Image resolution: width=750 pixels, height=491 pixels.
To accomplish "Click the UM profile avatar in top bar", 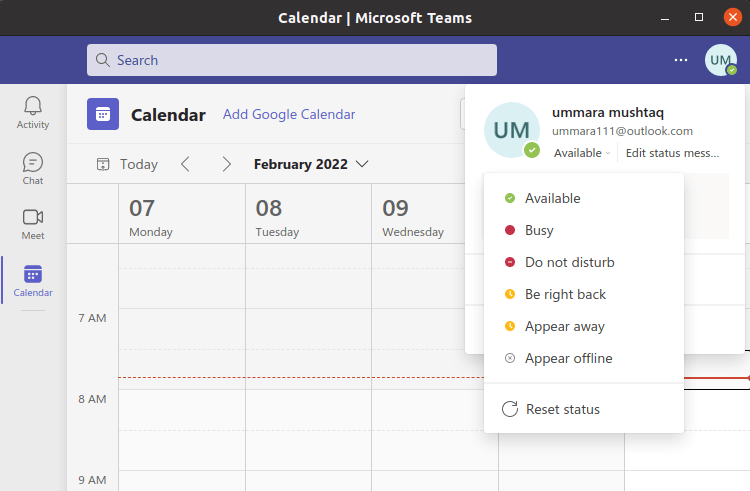I will point(720,60).
